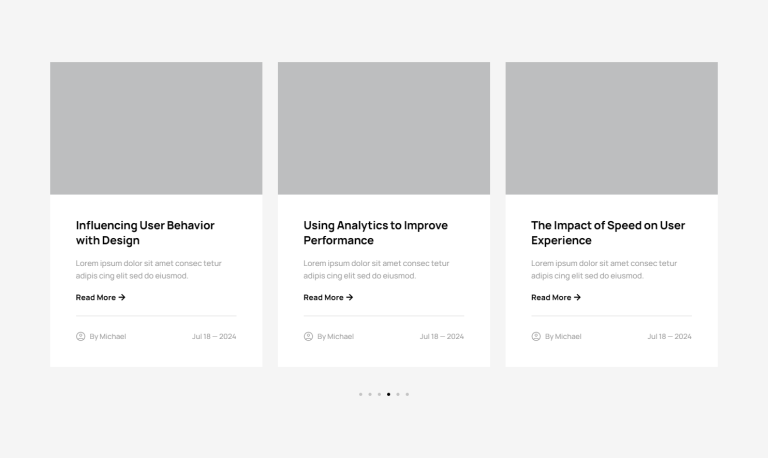Click the Jul 18 — 2024 date on Impact of Speed card
This screenshot has height=458, width=768.
(669, 337)
